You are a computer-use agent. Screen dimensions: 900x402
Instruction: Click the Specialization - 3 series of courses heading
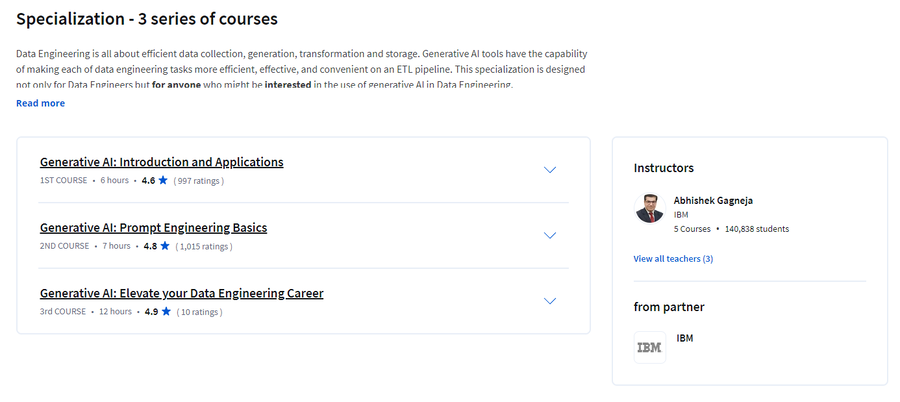click(147, 19)
